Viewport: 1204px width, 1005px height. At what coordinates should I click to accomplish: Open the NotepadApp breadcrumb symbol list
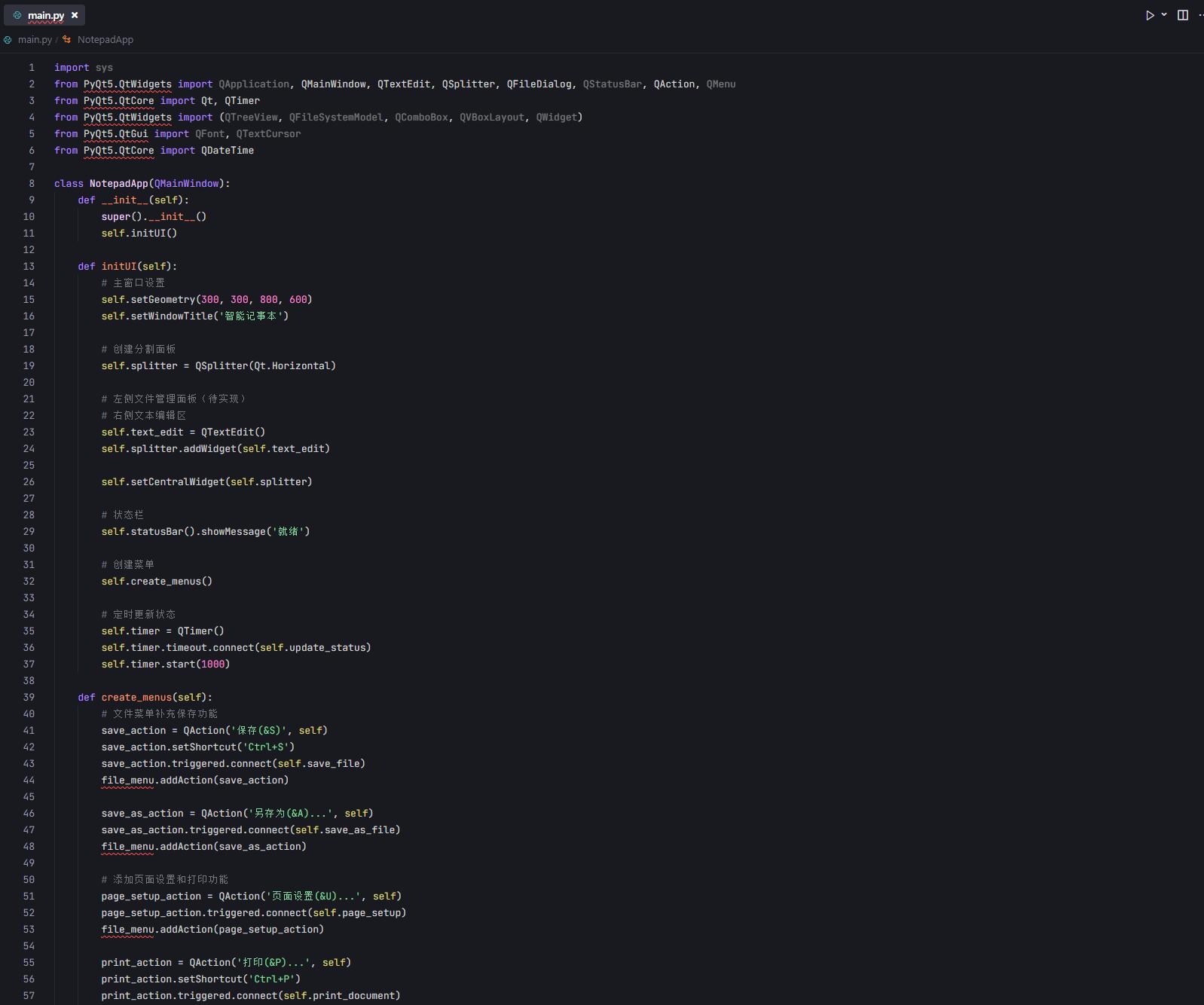pyautogui.click(x=105, y=40)
